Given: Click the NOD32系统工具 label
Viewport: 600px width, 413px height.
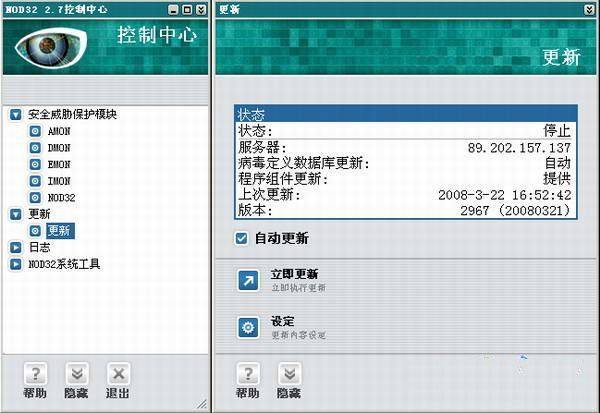Looking at the screenshot, I should [x=64, y=264].
